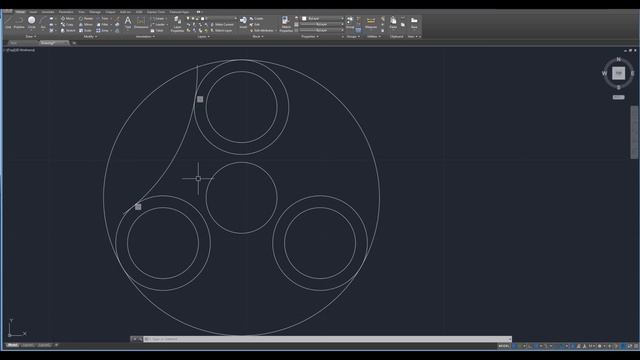
Task: Open workspace switching gear menu
Action: (600, 346)
